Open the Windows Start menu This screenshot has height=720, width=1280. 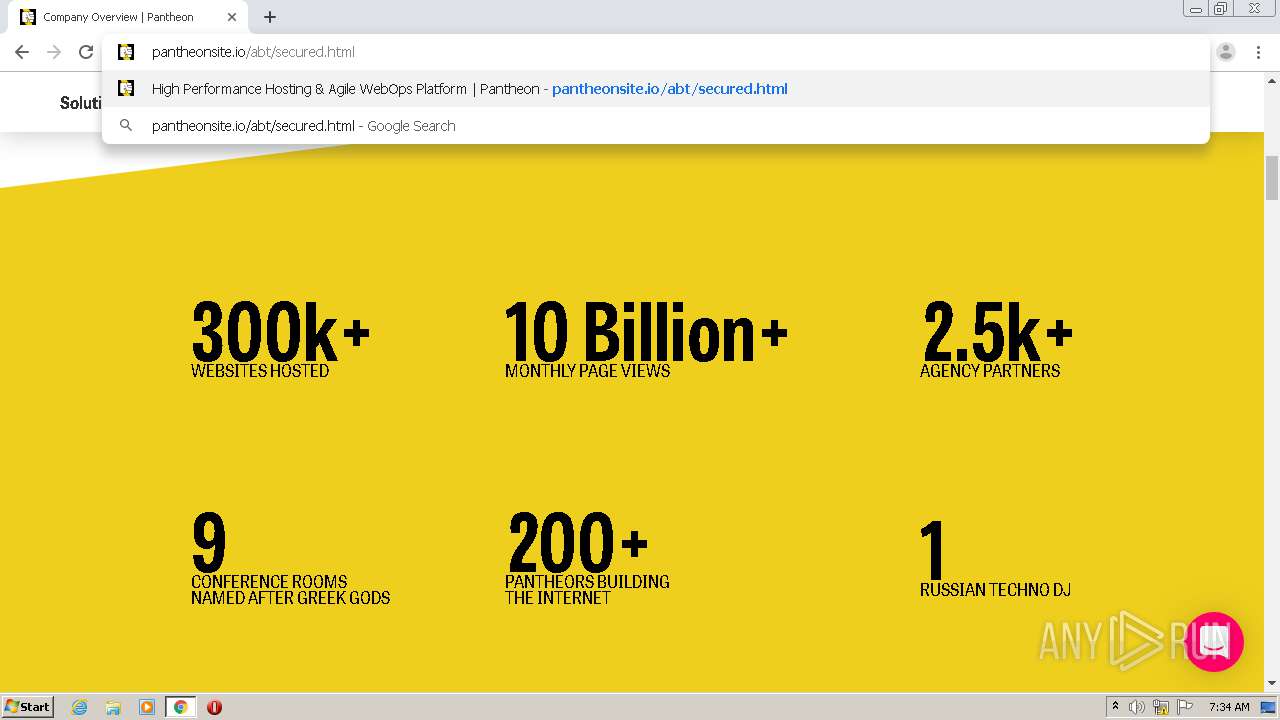[28, 706]
